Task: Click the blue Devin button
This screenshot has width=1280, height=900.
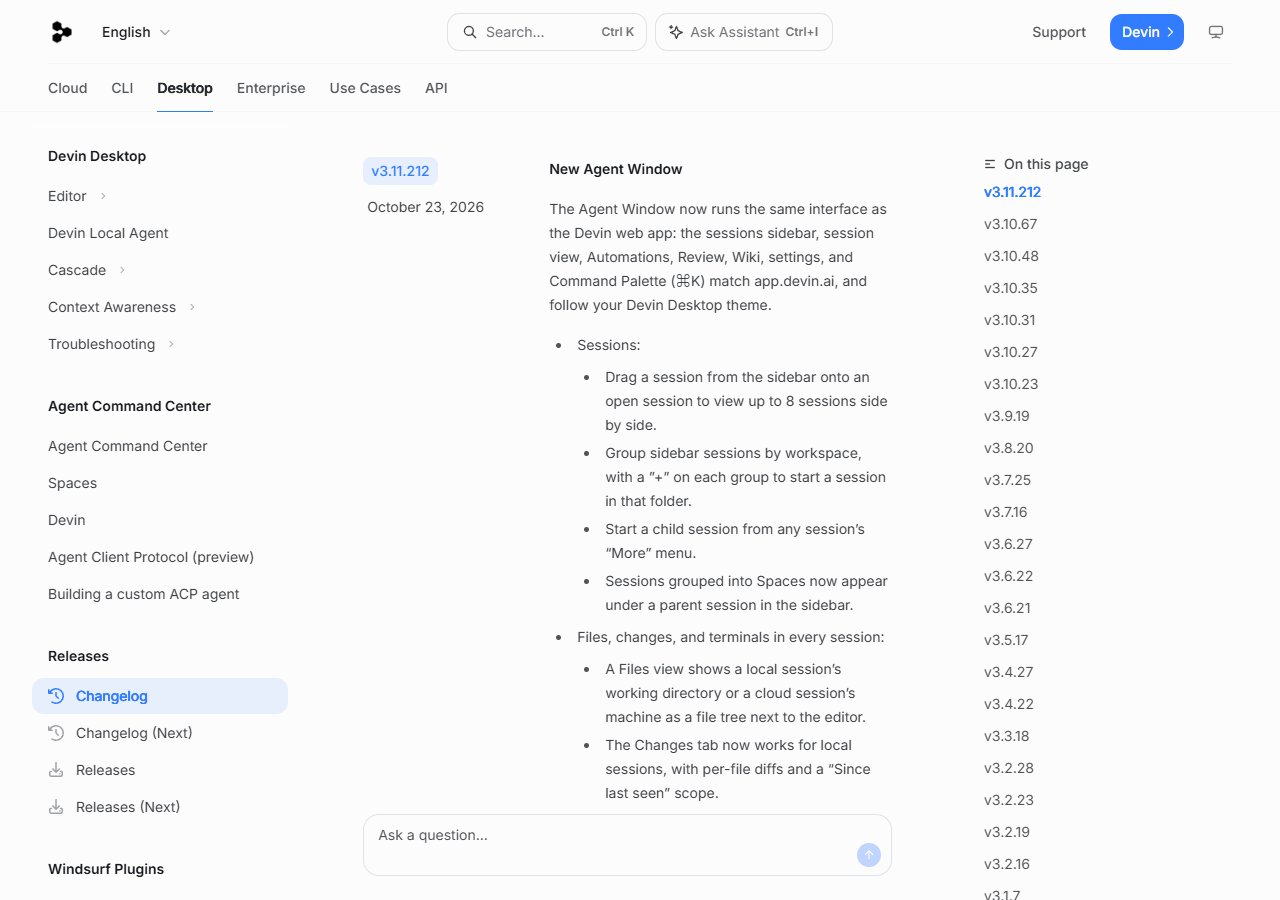Action: (1147, 32)
